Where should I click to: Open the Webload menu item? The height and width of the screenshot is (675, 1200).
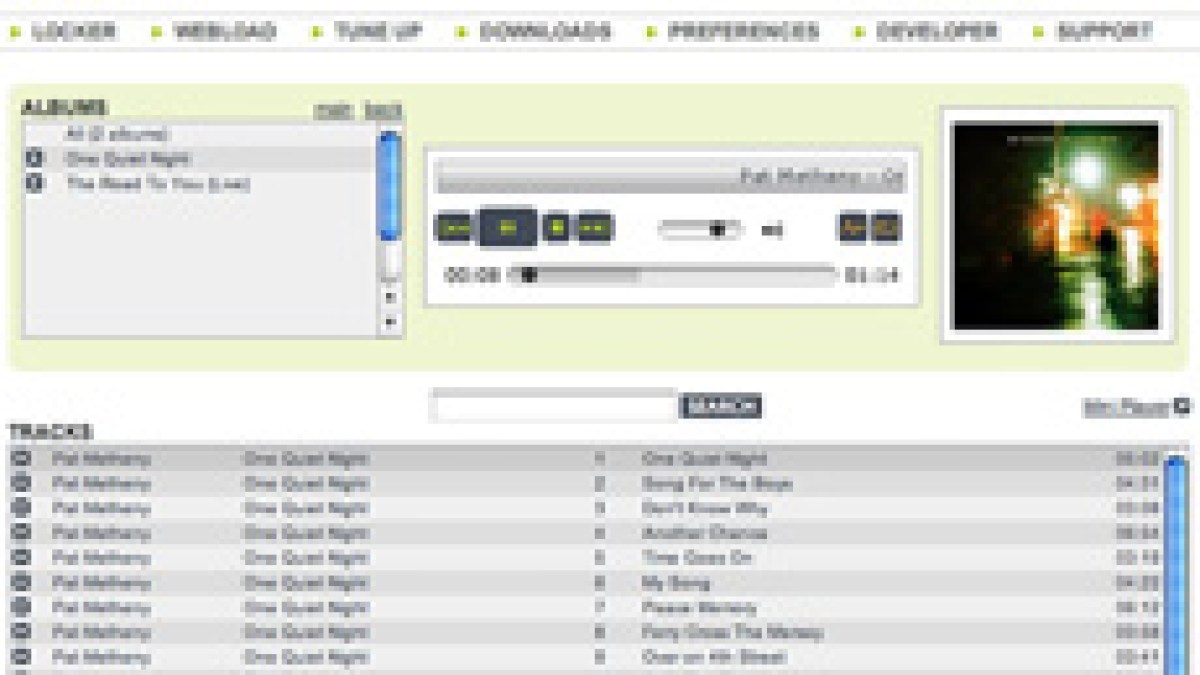click(224, 31)
